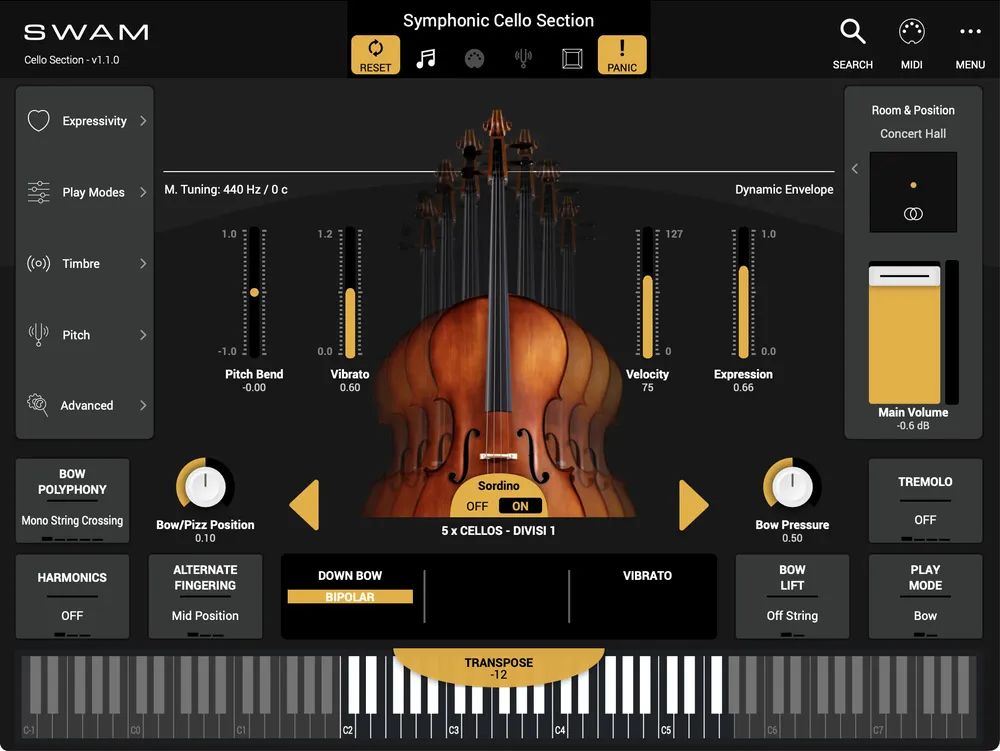Select the MIDI connector icon in center toolbar
This screenshot has height=751, width=1000.
pos(474,59)
